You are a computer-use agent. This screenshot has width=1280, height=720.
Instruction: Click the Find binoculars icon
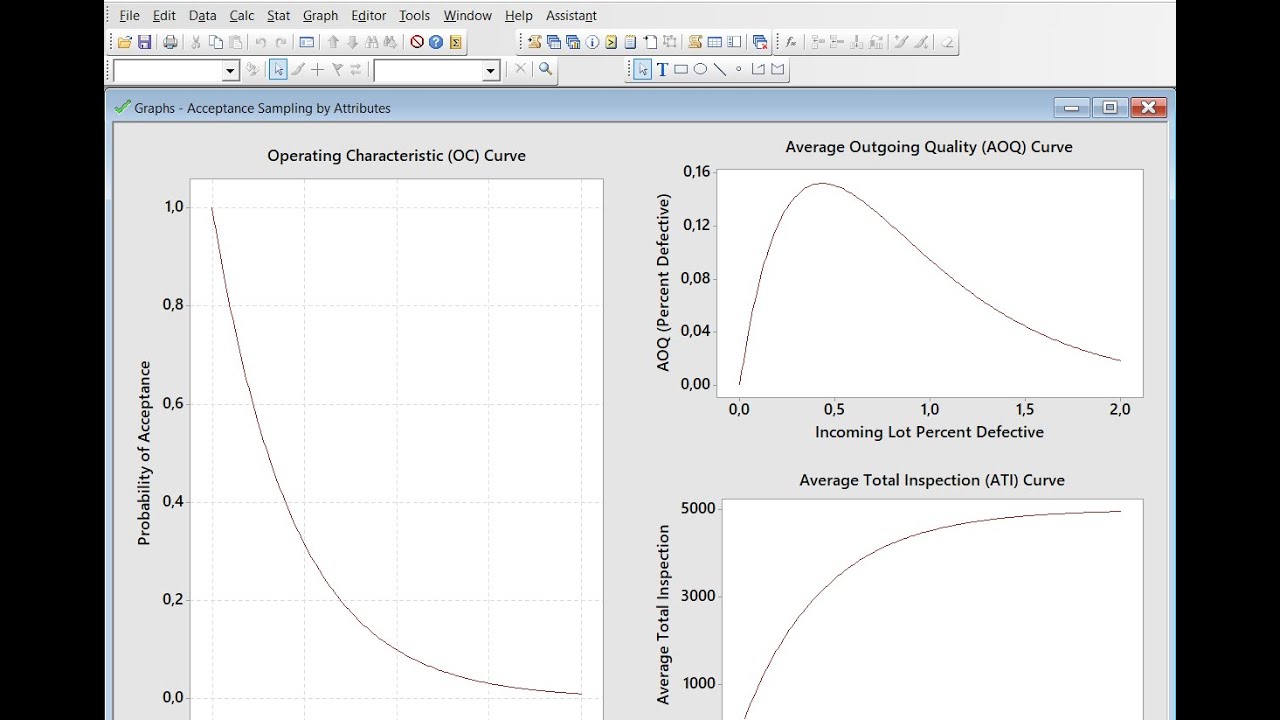[x=372, y=42]
